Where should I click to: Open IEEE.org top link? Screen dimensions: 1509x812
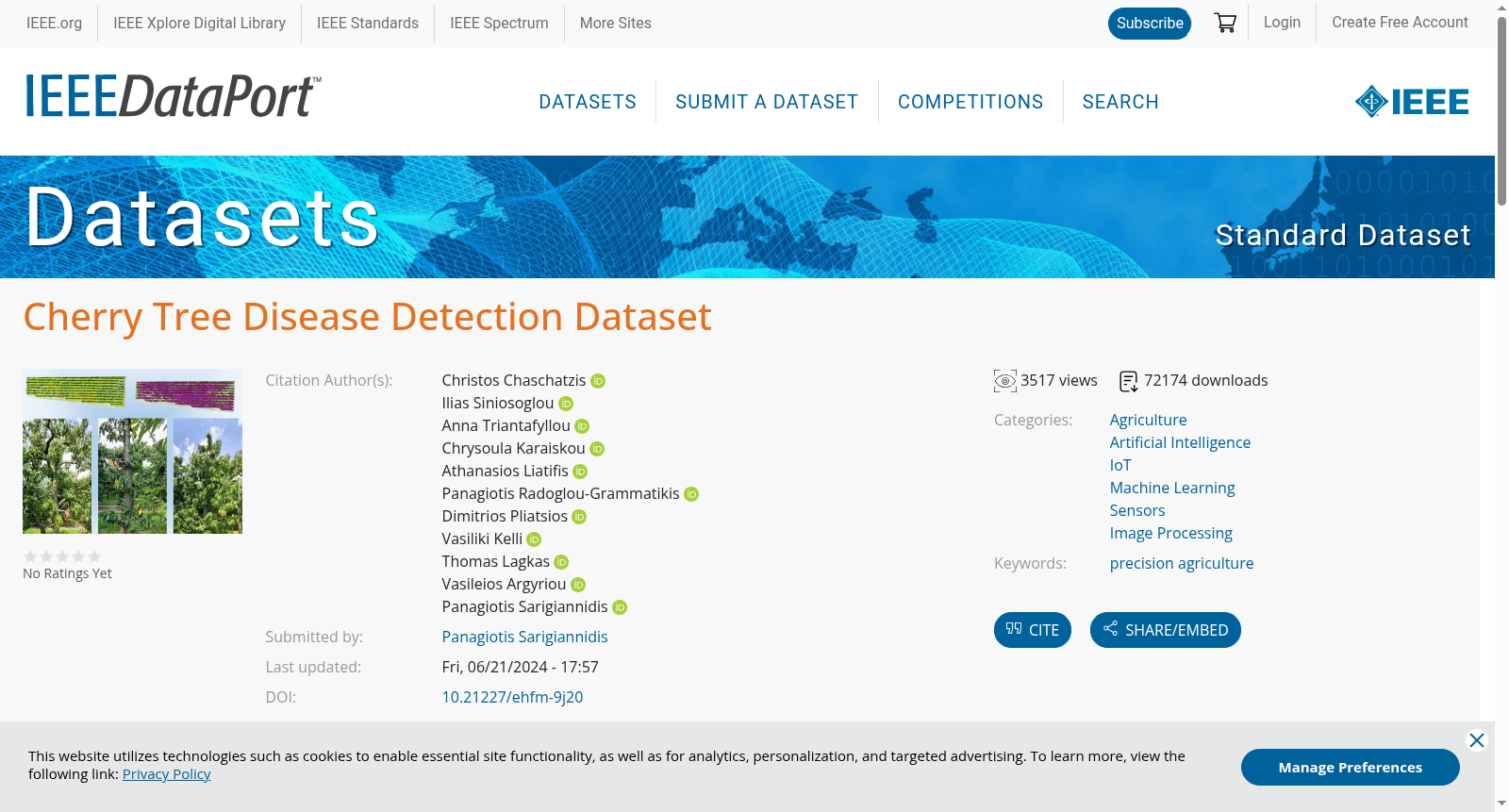54,23
